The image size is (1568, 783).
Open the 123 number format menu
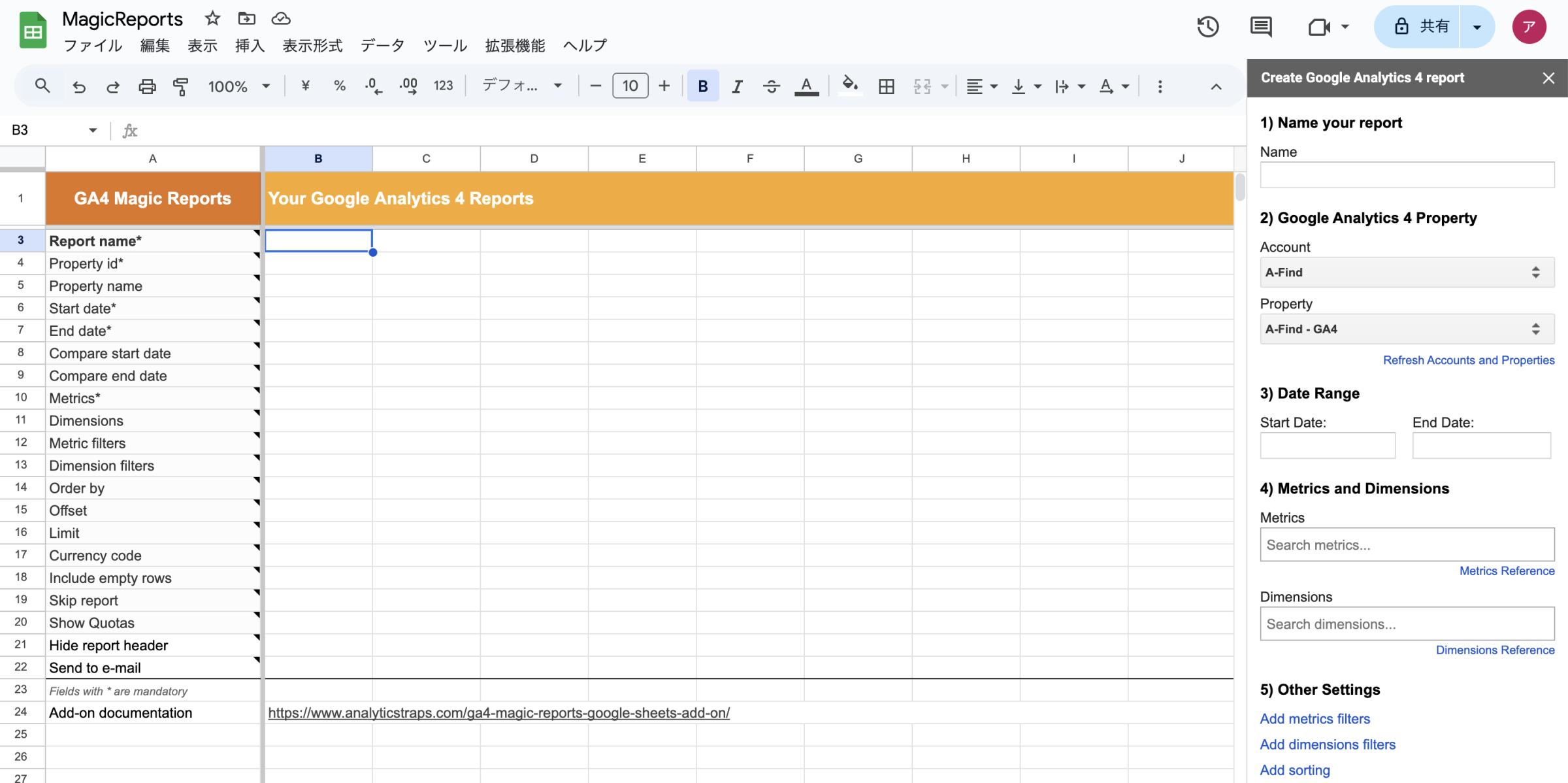pos(443,86)
